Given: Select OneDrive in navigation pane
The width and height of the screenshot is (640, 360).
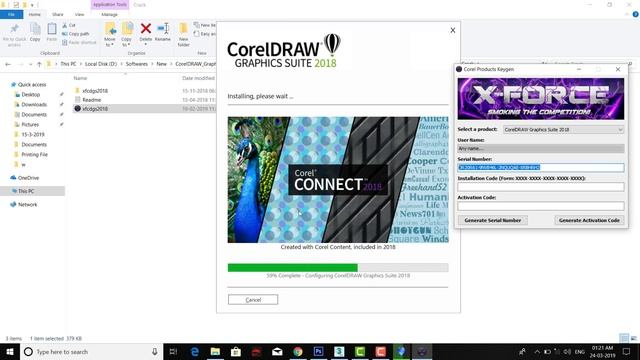Looking at the screenshot, I should 28,178.
